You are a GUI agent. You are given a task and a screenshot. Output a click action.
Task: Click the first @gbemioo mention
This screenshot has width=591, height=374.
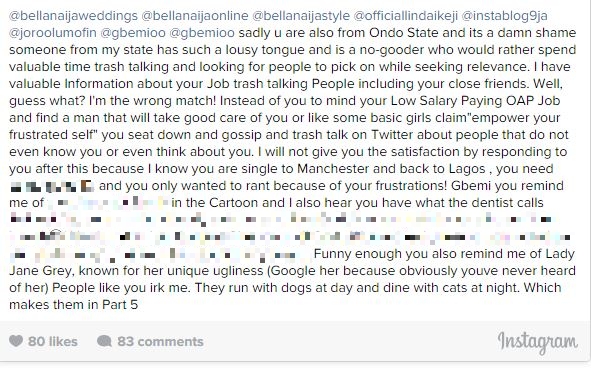tap(133, 33)
